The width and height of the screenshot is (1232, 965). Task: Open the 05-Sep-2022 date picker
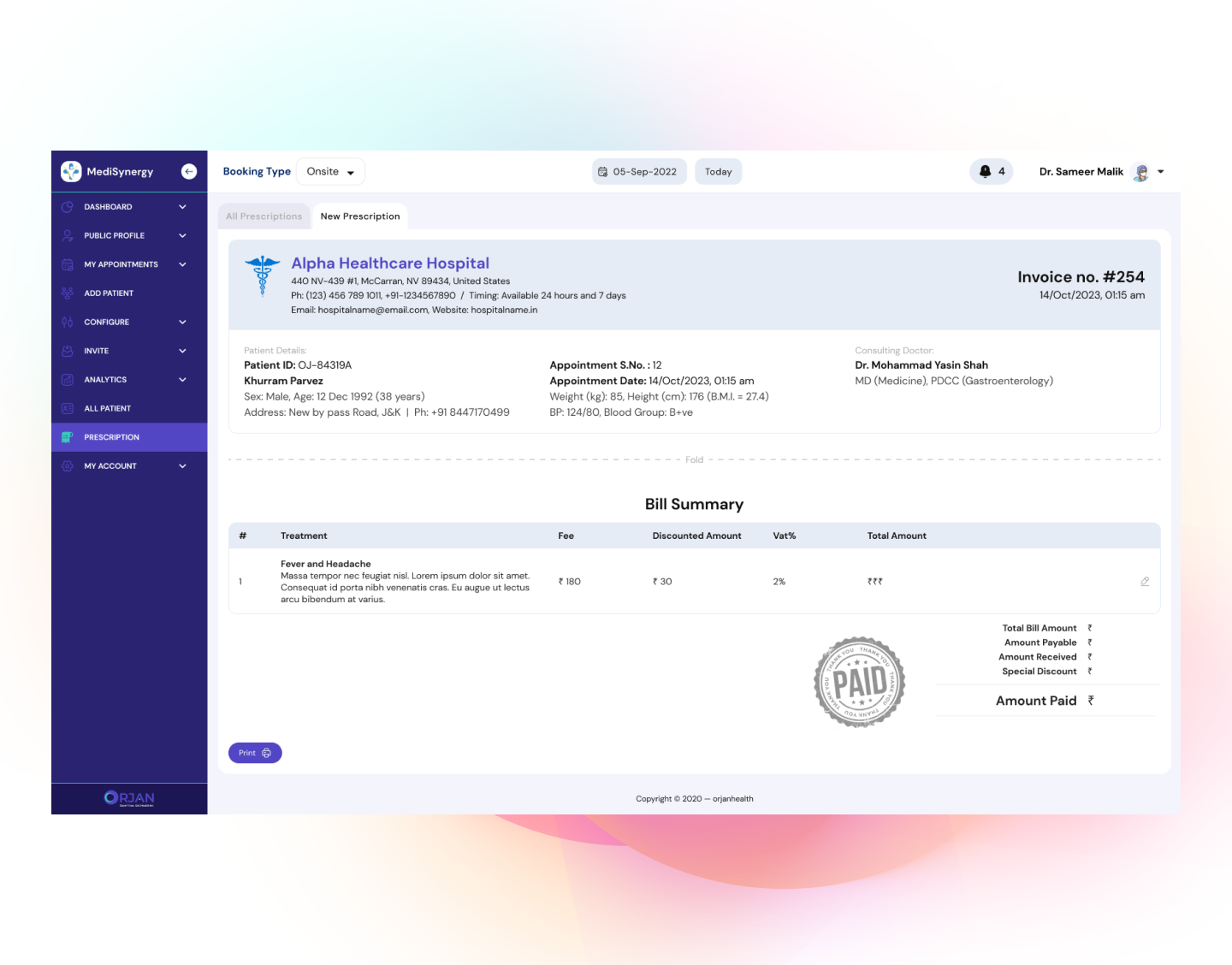(x=639, y=172)
